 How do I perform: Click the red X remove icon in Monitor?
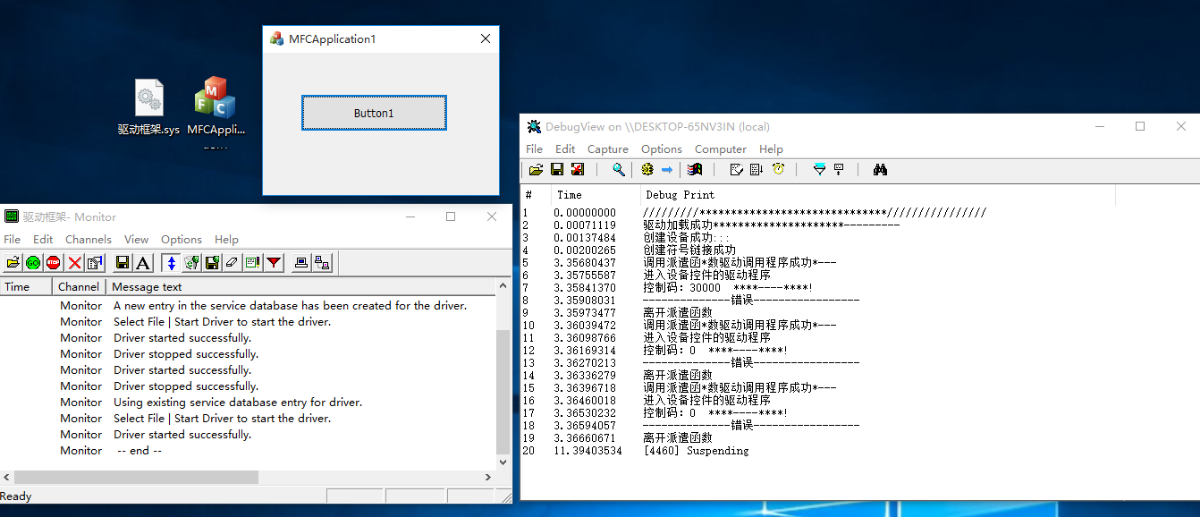pyautogui.click(x=74, y=263)
